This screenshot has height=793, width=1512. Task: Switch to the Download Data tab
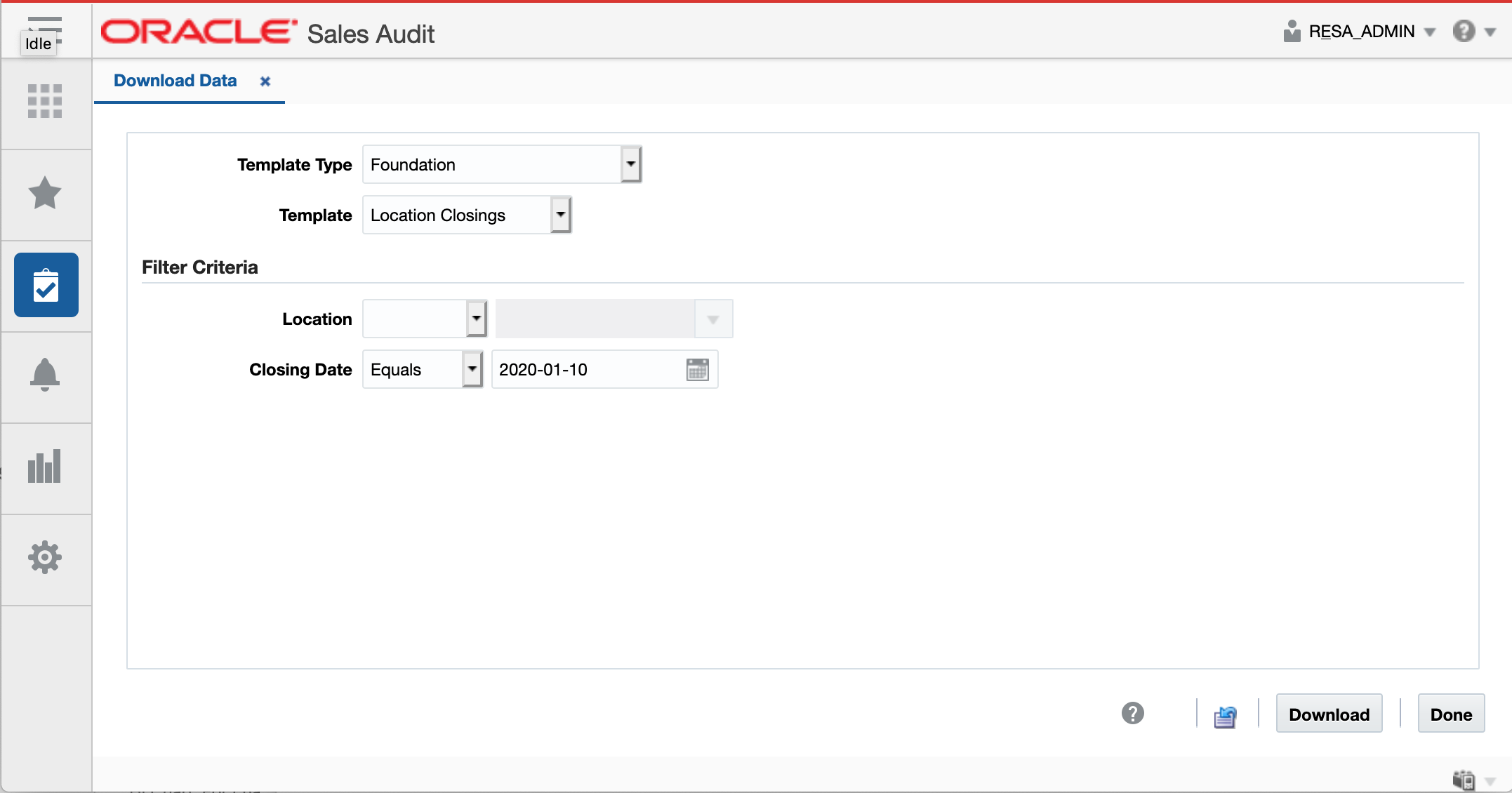[175, 81]
